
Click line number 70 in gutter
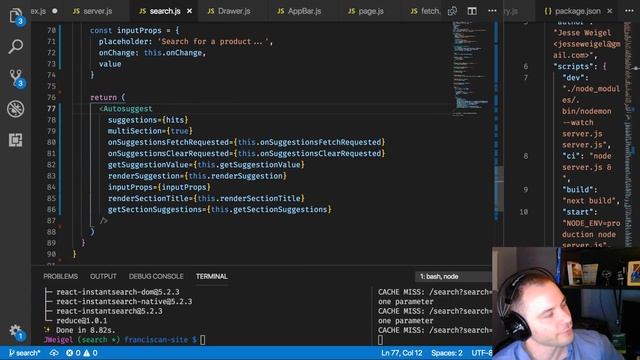[x=51, y=30]
